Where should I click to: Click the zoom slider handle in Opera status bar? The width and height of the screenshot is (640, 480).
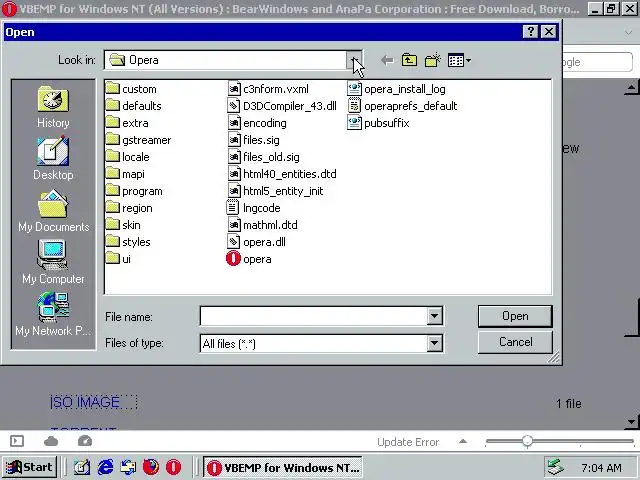pyautogui.click(x=527, y=441)
